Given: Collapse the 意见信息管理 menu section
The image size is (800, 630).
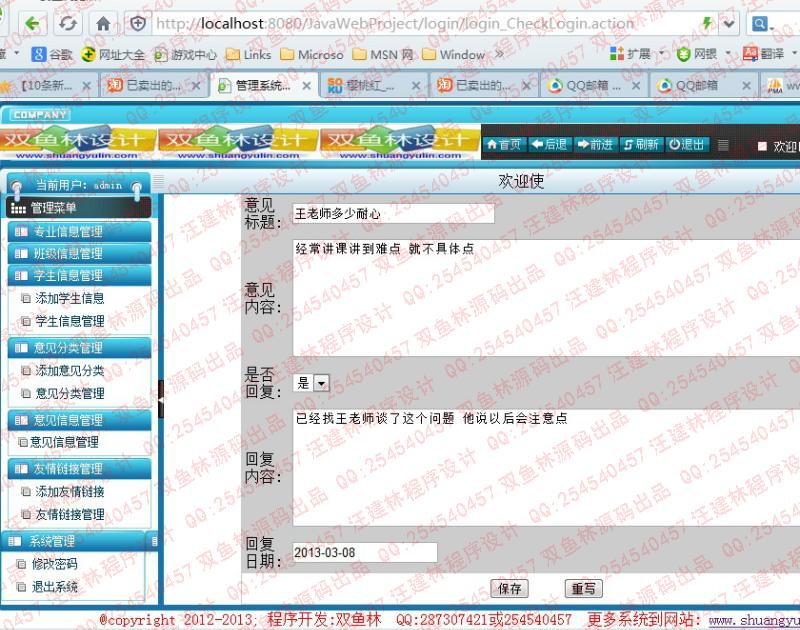Looking at the screenshot, I should tap(80, 420).
